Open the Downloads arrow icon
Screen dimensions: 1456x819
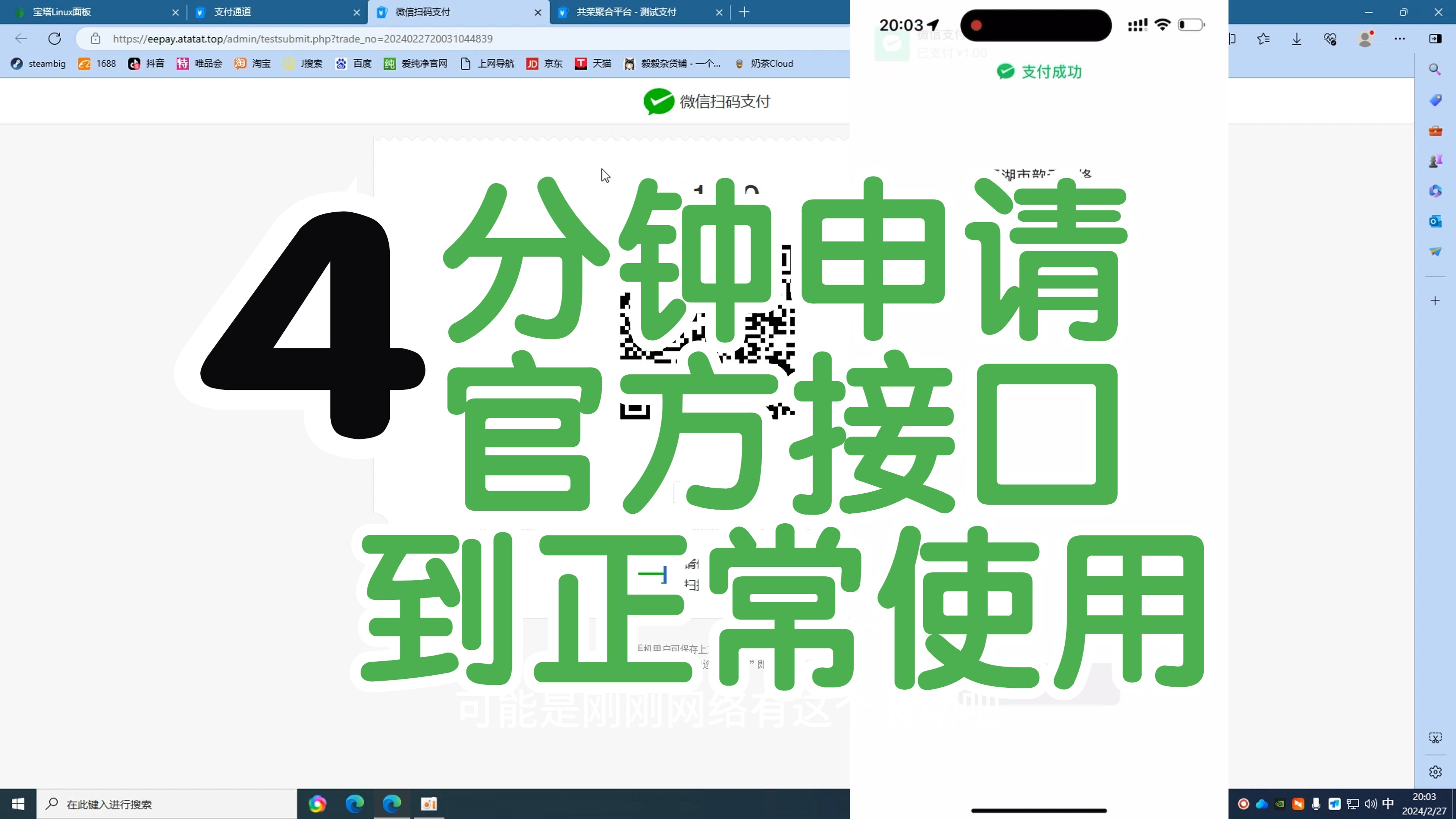[1297, 38]
